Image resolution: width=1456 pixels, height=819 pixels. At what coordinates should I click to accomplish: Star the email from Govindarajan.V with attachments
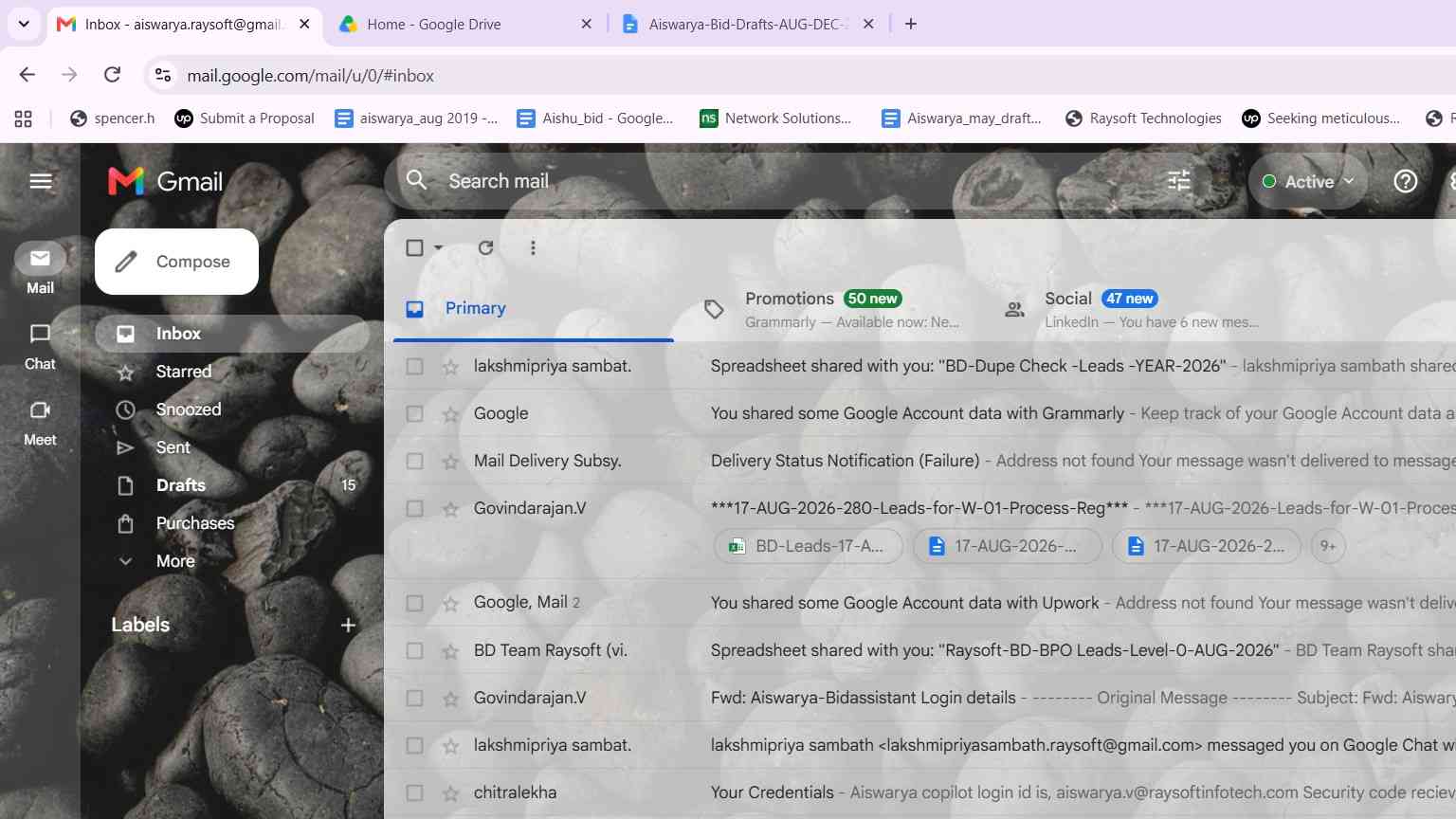click(450, 509)
